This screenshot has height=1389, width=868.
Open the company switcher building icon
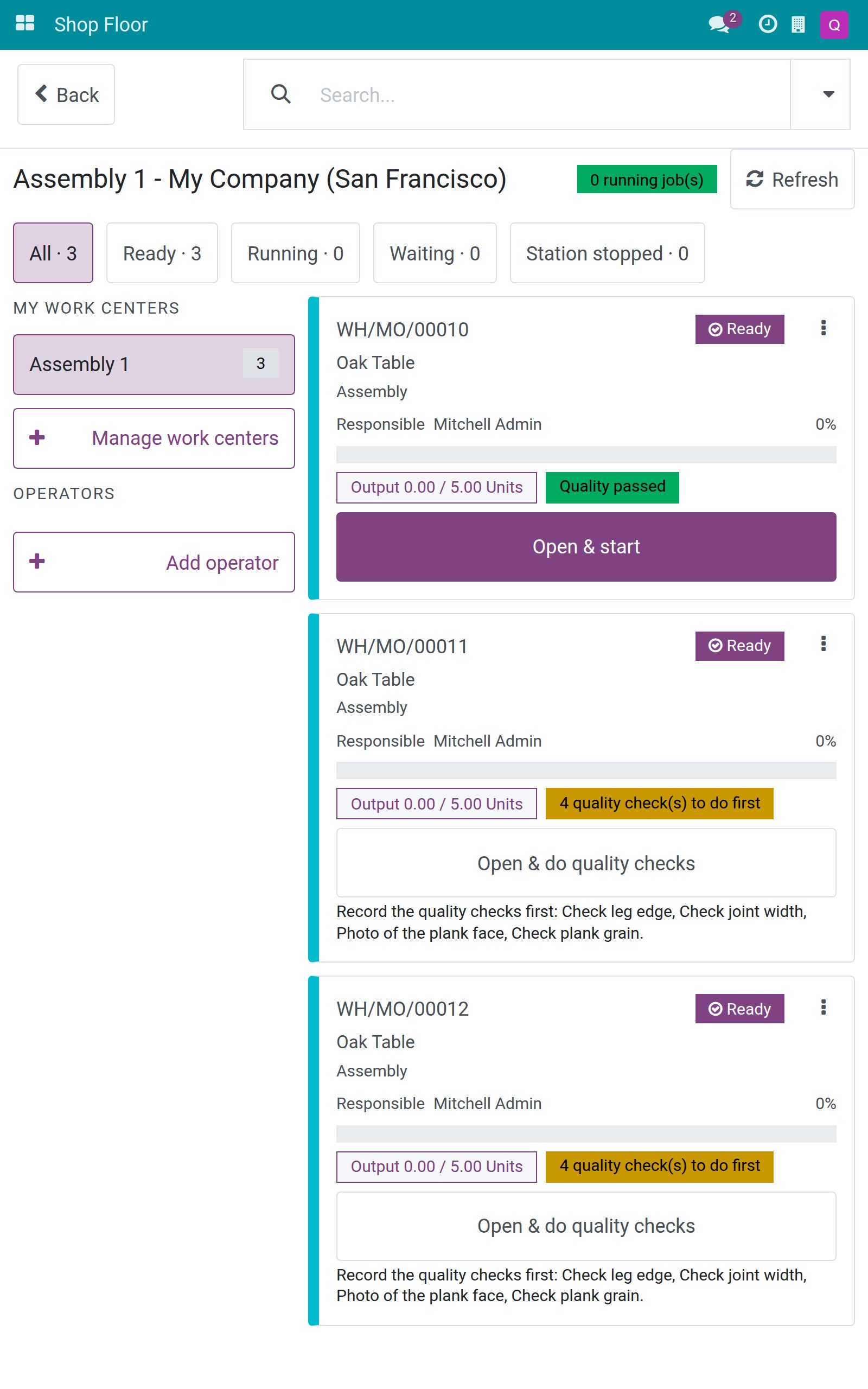tap(798, 24)
